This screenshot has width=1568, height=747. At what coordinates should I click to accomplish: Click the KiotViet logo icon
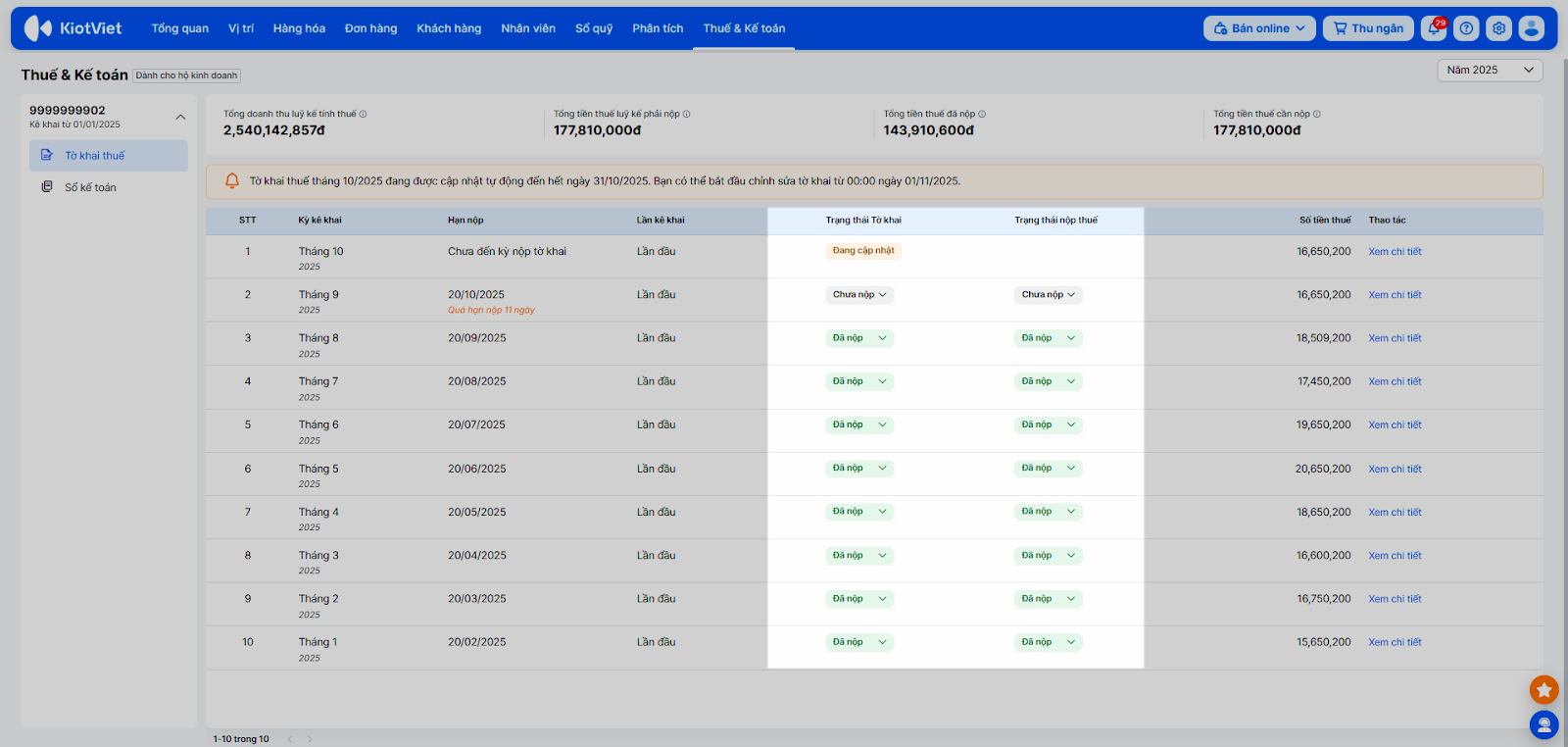point(38,28)
